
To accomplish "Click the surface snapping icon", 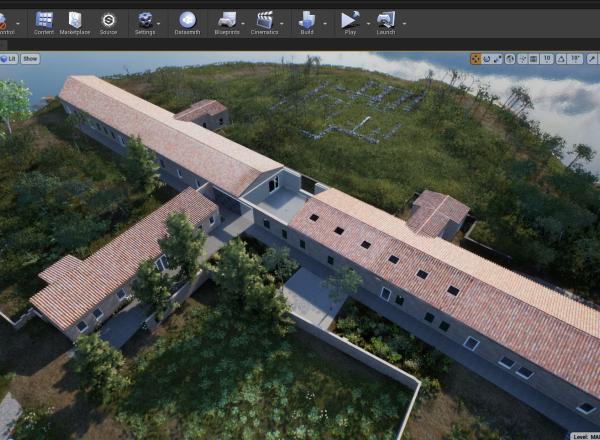I will point(522,59).
